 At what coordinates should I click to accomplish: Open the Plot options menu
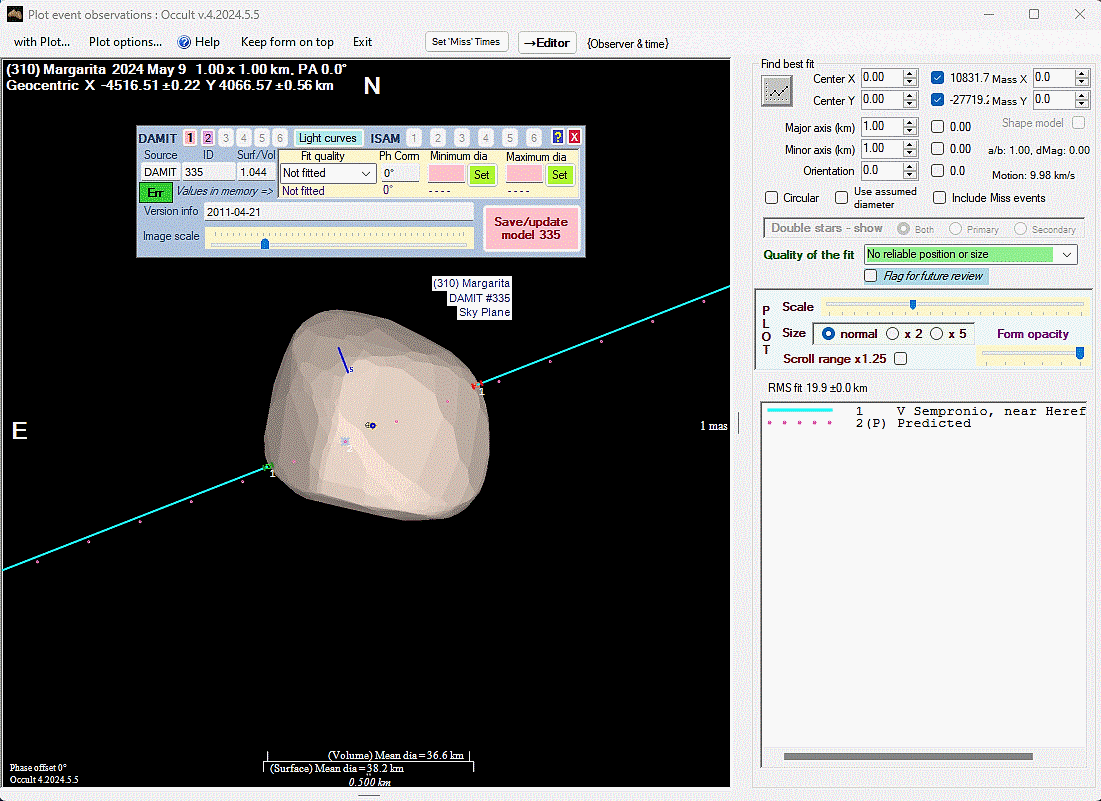[125, 42]
